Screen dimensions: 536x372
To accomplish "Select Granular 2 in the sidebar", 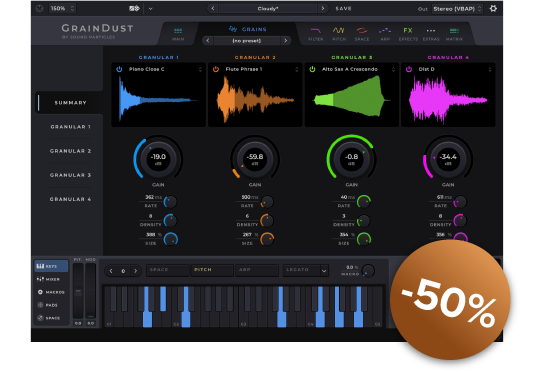I will tap(70, 151).
